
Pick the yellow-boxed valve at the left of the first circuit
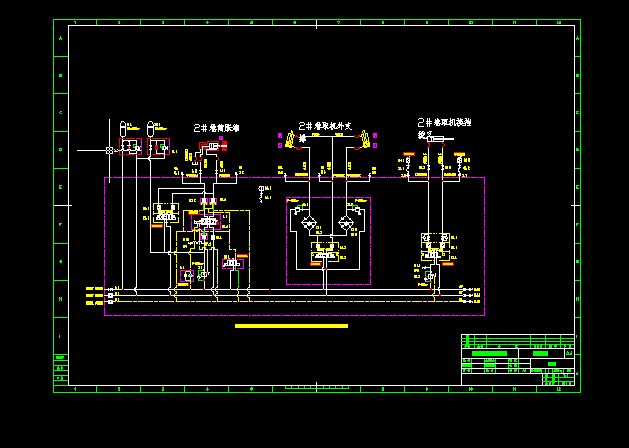pos(166,213)
